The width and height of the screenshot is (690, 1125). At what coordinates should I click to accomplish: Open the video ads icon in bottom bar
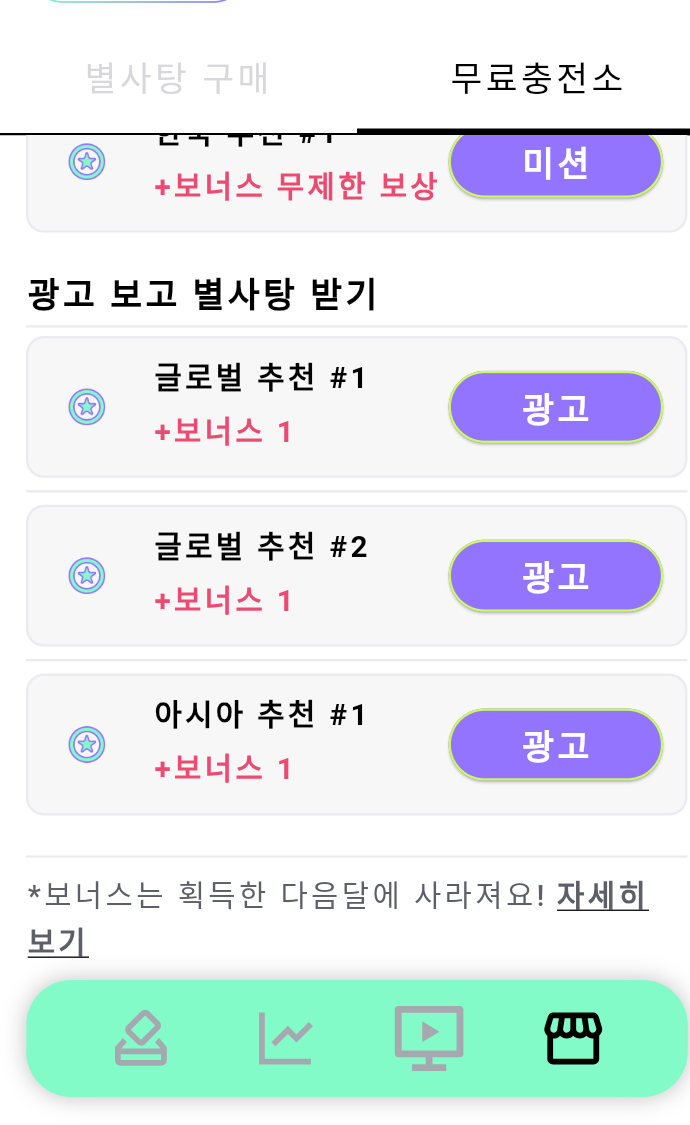[429, 1038]
